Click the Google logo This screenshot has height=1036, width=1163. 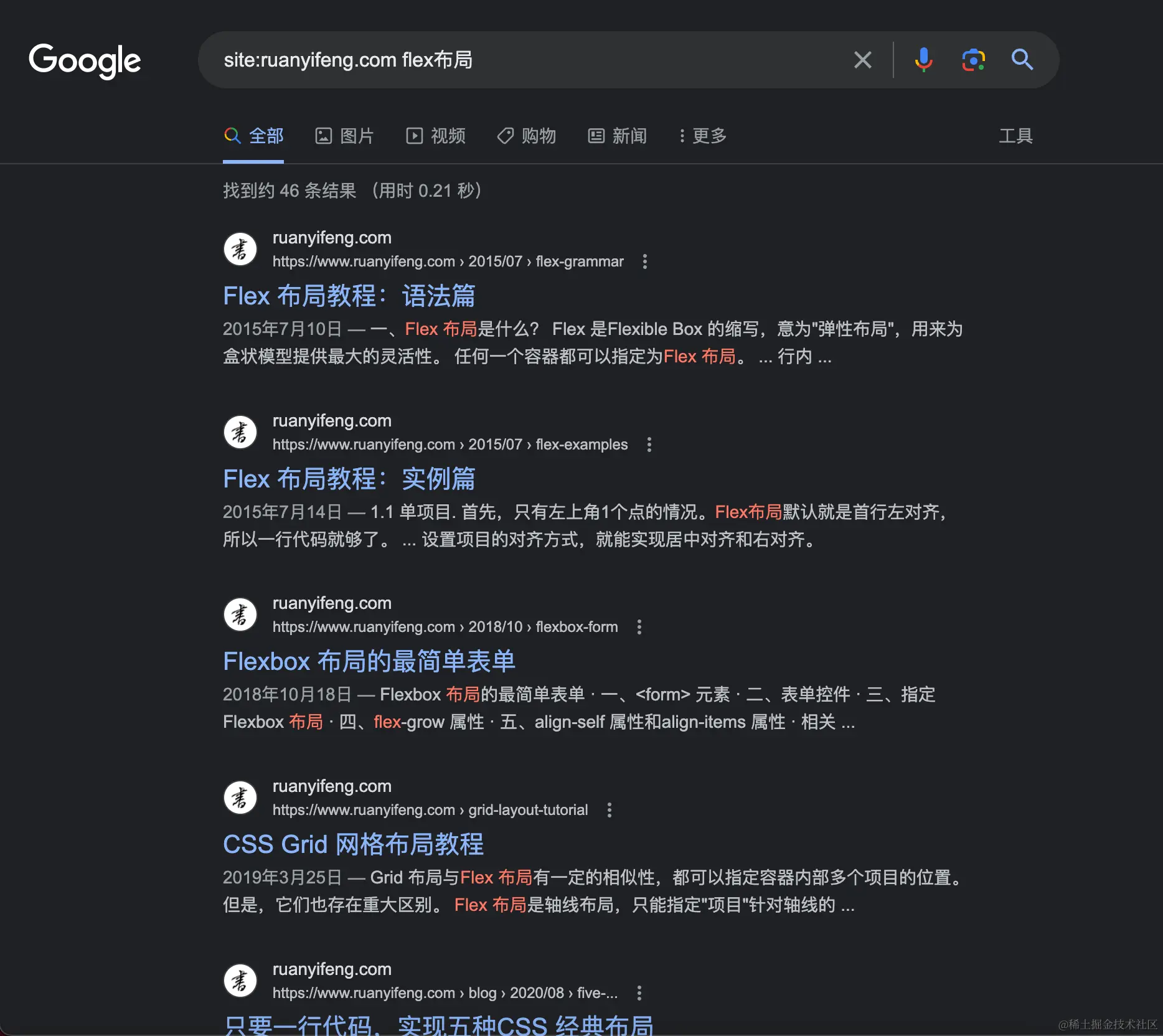click(85, 61)
